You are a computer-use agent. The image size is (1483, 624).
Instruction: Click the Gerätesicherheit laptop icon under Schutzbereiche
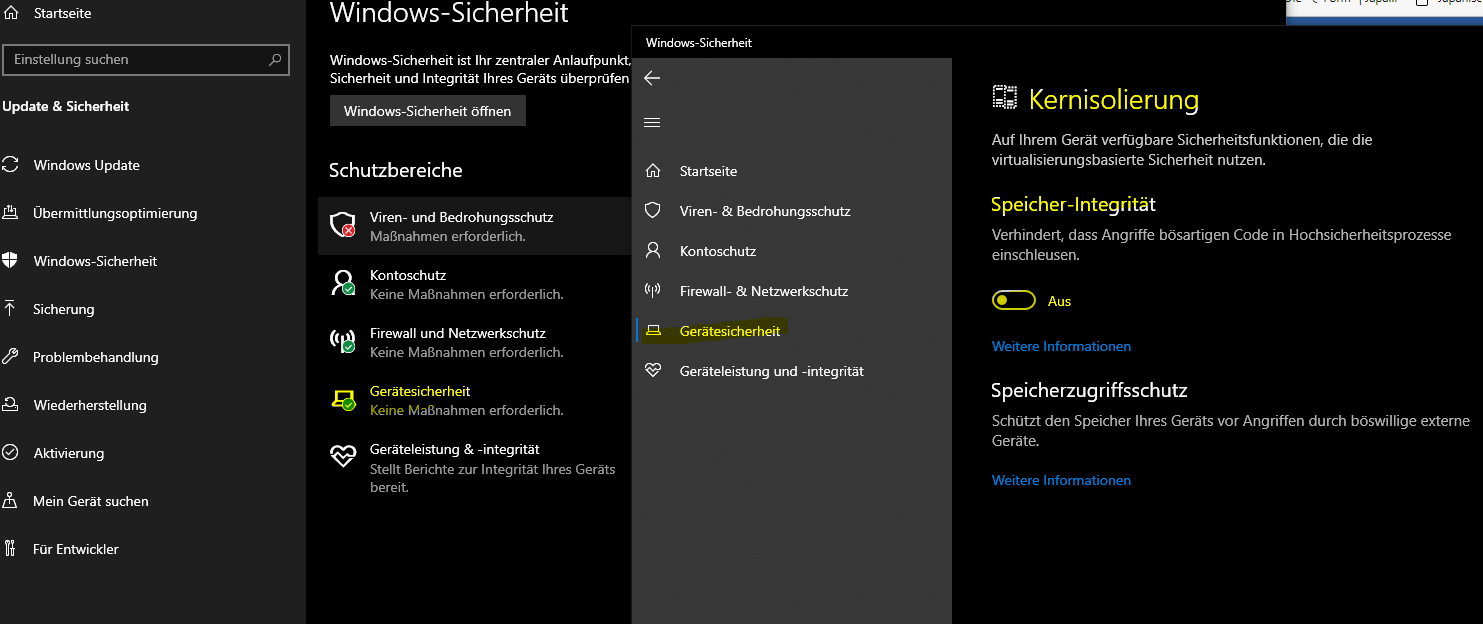[343, 400]
